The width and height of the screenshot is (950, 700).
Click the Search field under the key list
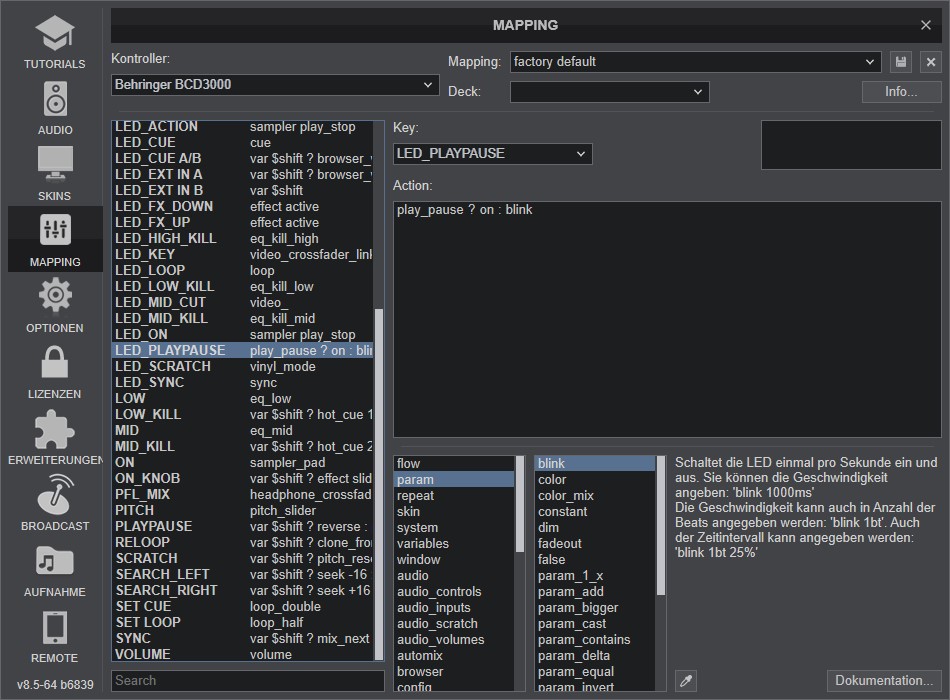[248, 681]
